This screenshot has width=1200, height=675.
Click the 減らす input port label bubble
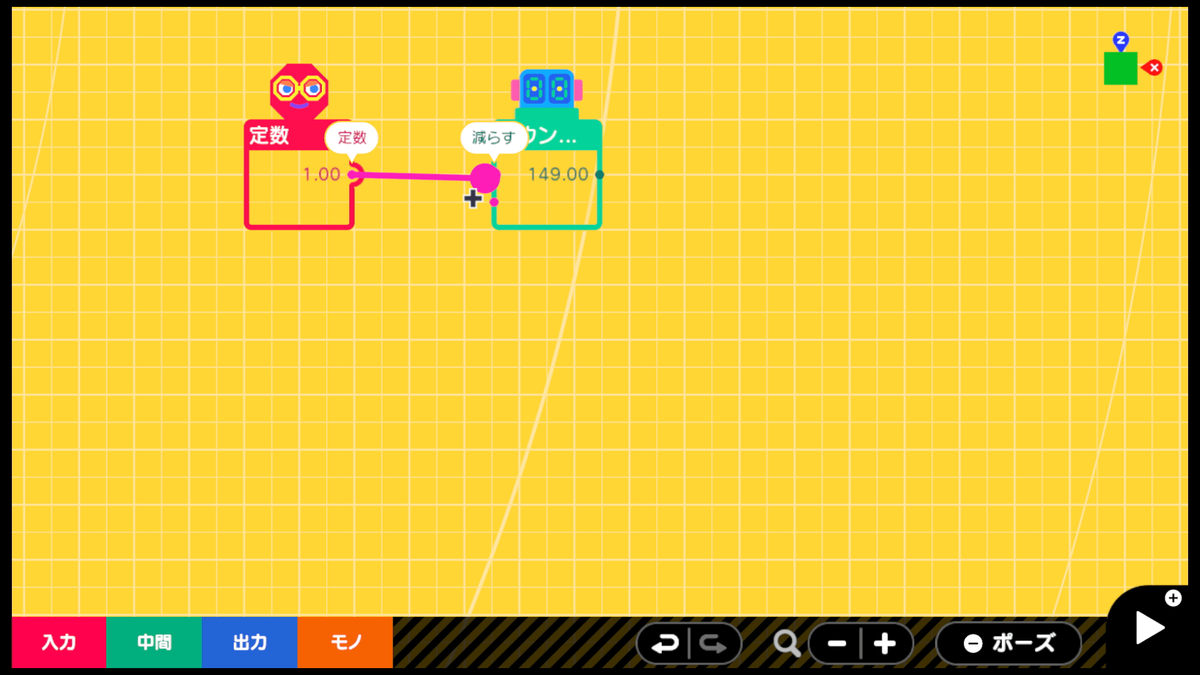(x=494, y=138)
